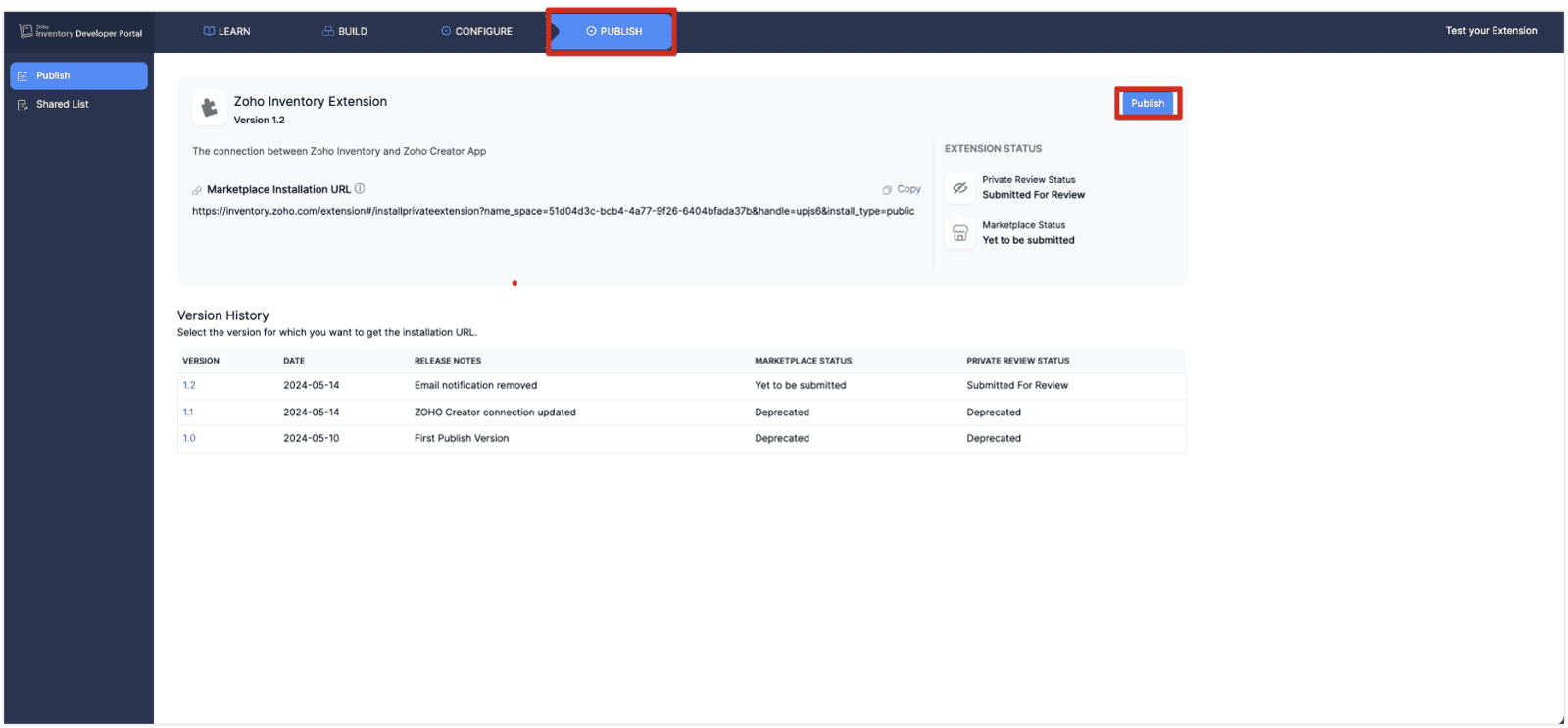Image resolution: width=1568 pixels, height=728 pixels.
Task: Click 'First Publish Version' release note
Action: [462, 438]
